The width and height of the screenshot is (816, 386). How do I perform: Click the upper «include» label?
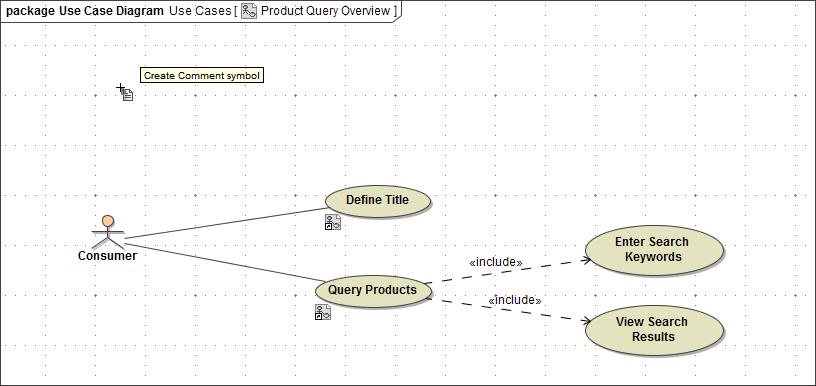pos(495,262)
